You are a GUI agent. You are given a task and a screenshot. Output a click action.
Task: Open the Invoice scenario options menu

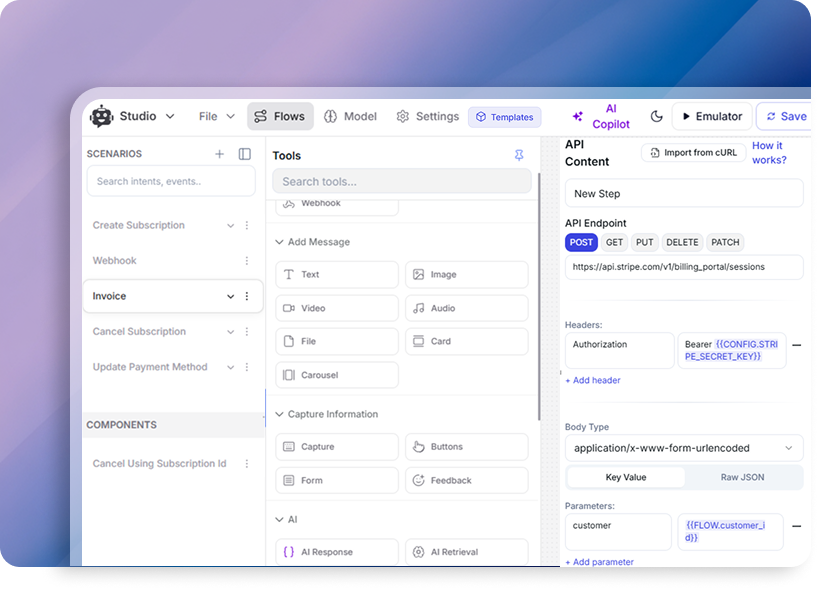point(247,296)
